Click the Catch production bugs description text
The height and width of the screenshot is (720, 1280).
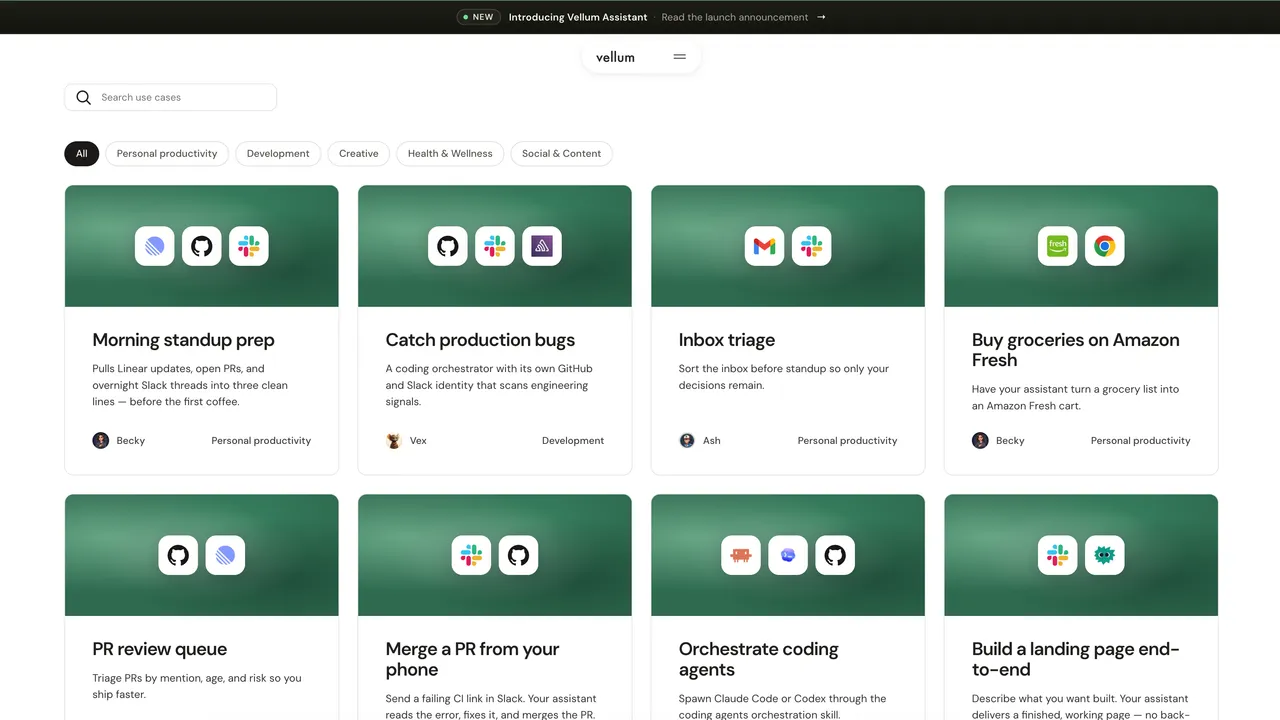489,385
